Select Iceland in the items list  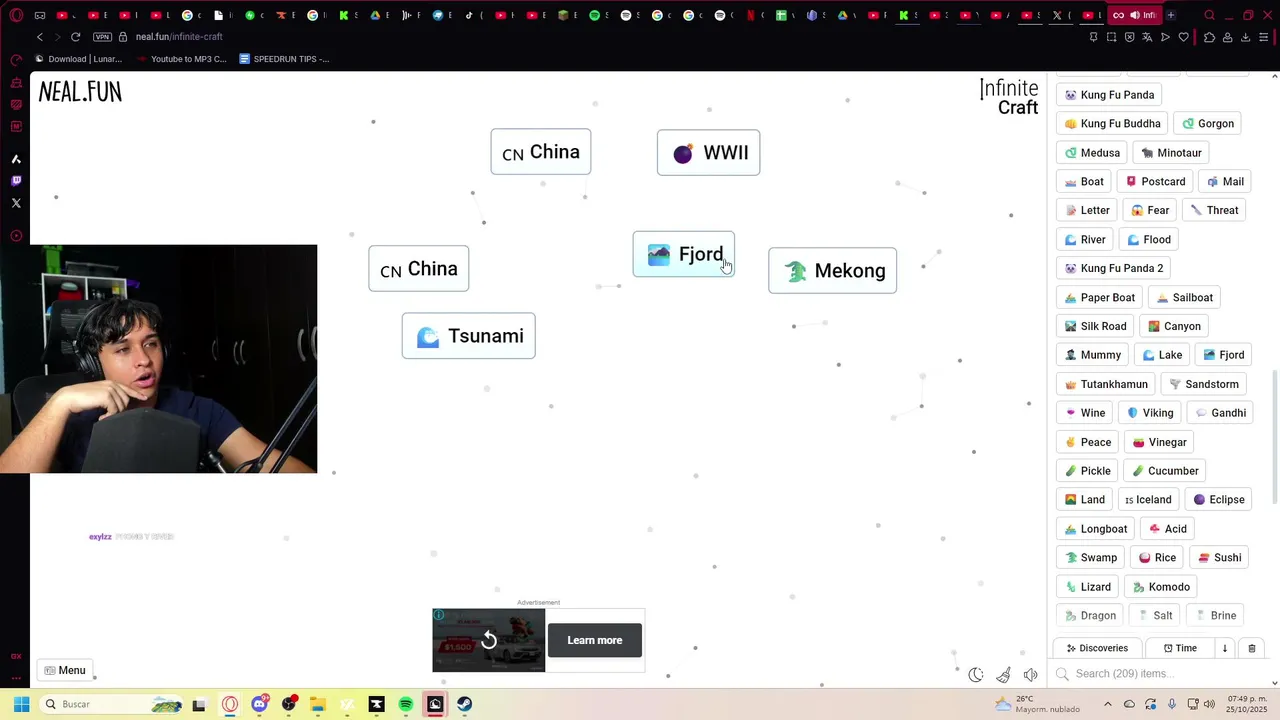(x=1148, y=500)
